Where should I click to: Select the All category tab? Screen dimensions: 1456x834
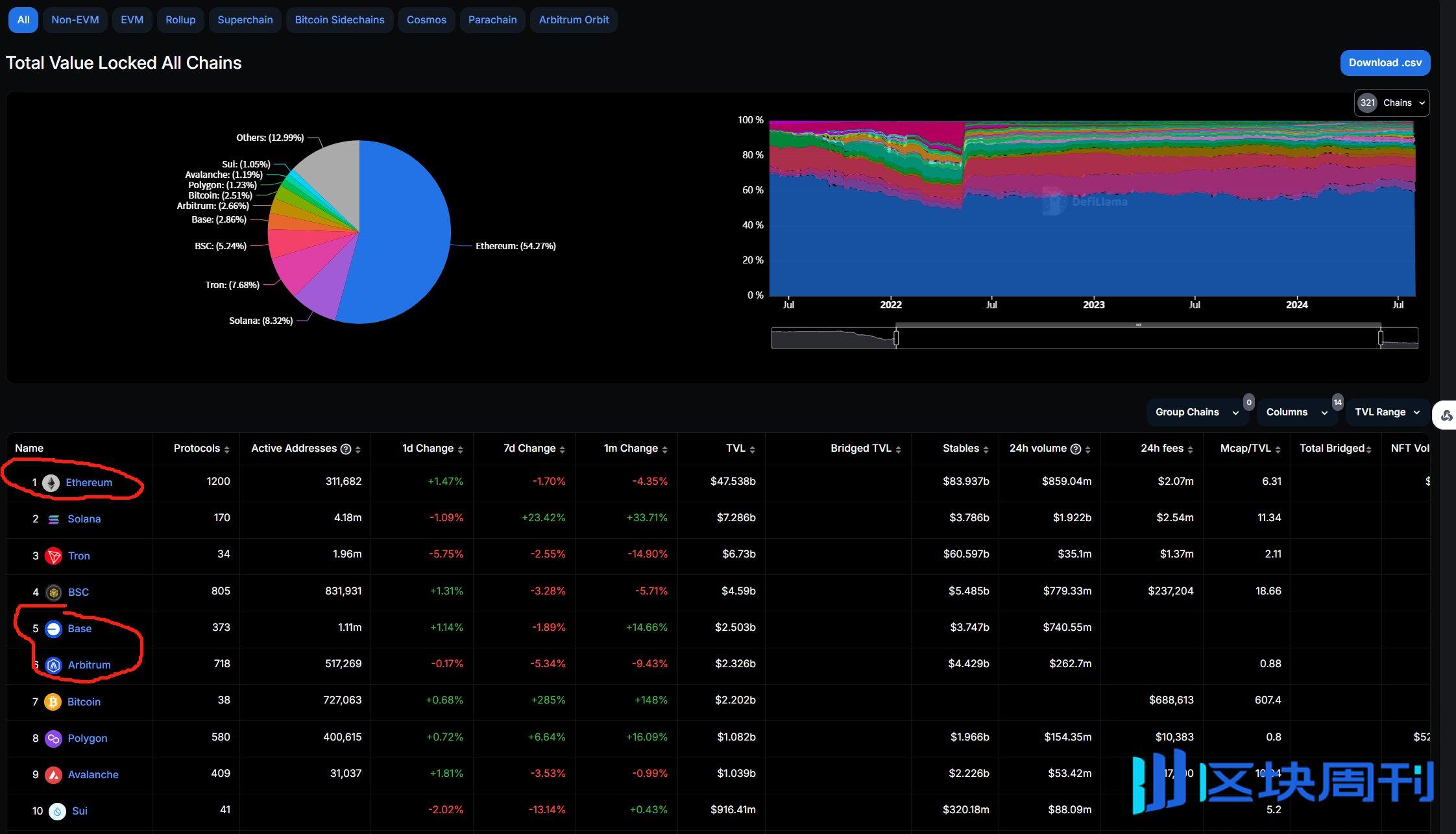click(x=23, y=20)
